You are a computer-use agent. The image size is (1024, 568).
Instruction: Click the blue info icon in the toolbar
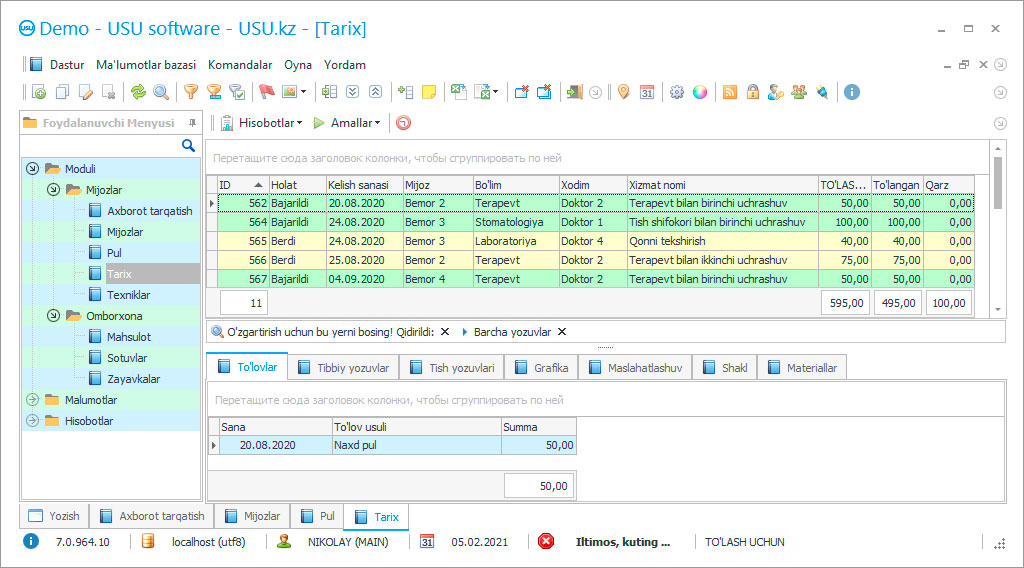[852, 92]
